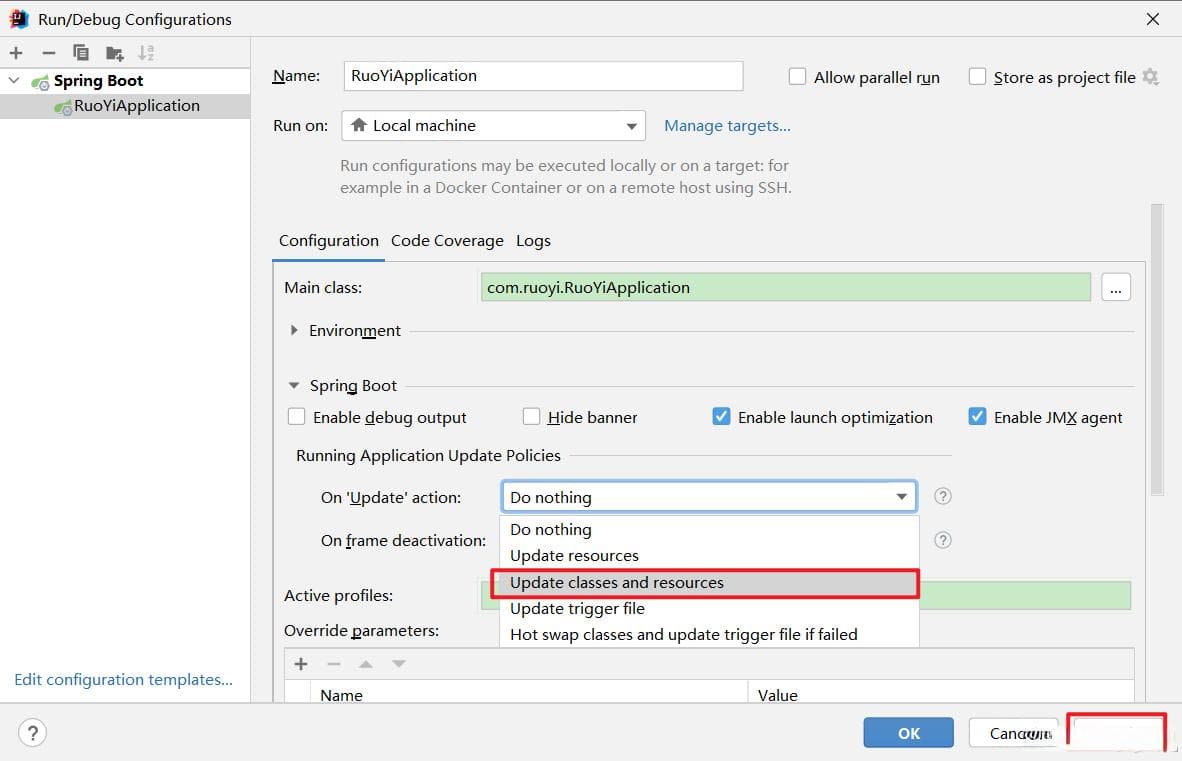Show help for frame deactivation option
The width and height of the screenshot is (1182, 761).
tap(942, 539)
